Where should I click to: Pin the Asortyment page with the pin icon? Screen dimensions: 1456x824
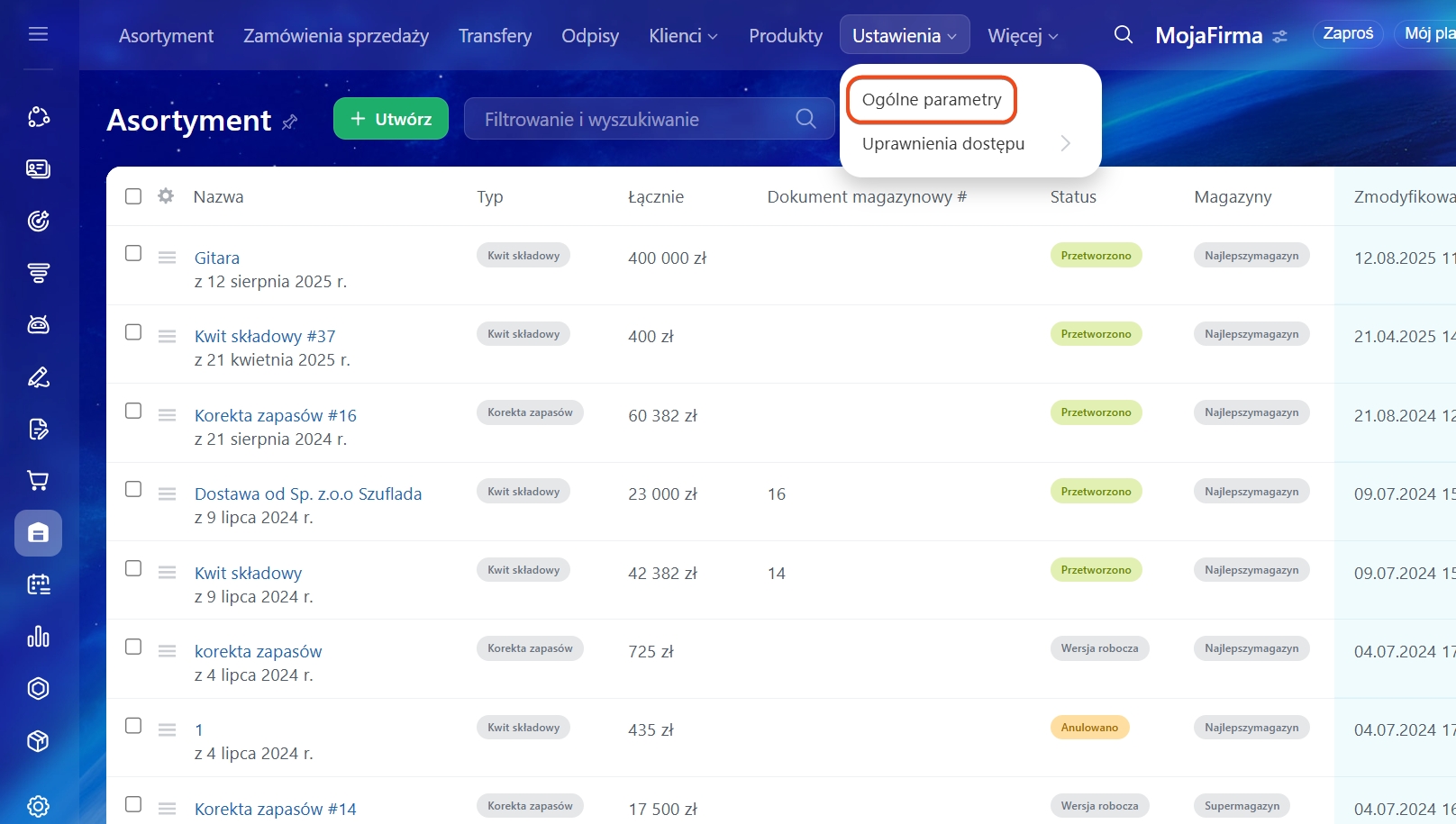pyautogui.click(x=289, y=122)
